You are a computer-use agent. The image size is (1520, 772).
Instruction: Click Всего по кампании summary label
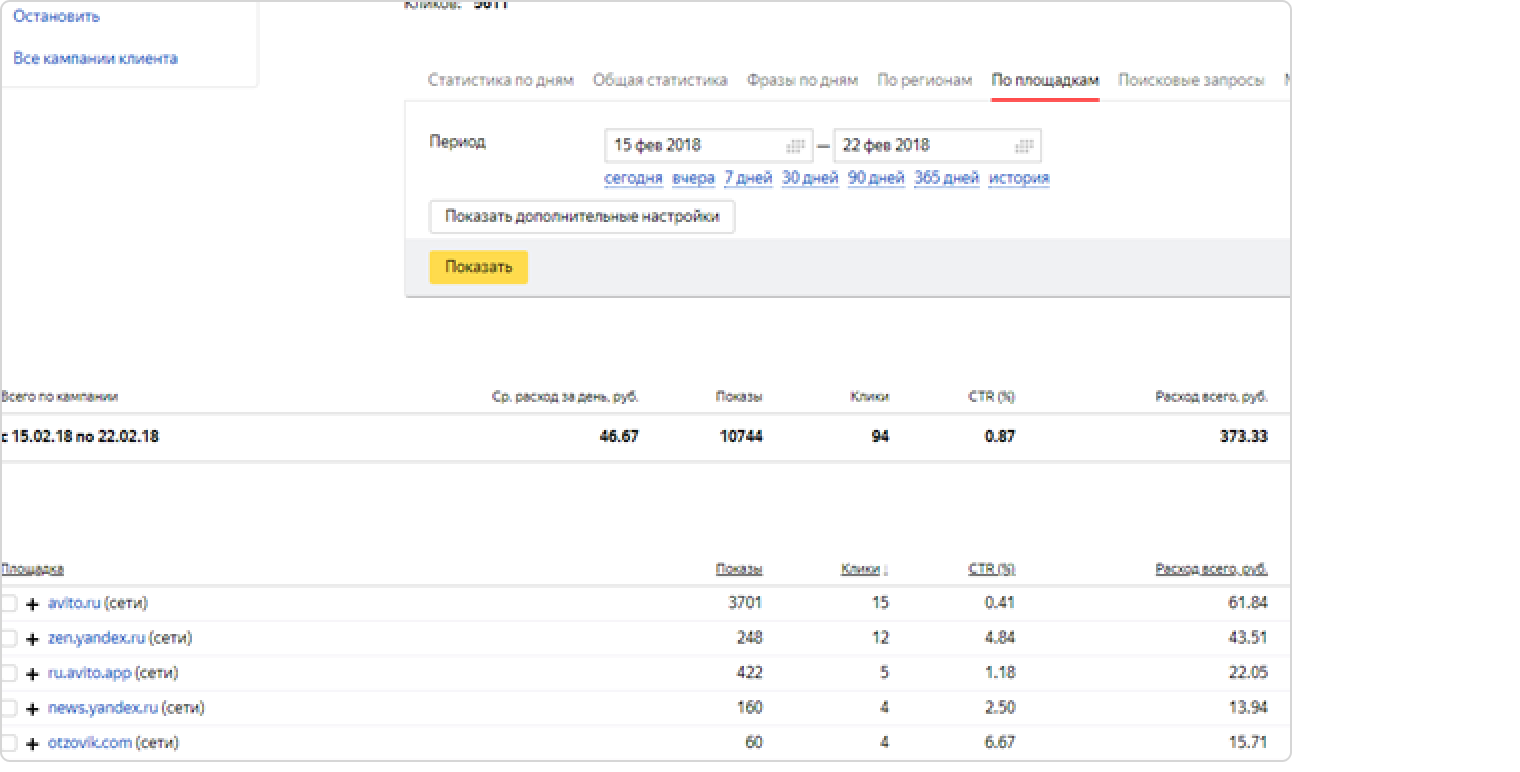point(60,397)
